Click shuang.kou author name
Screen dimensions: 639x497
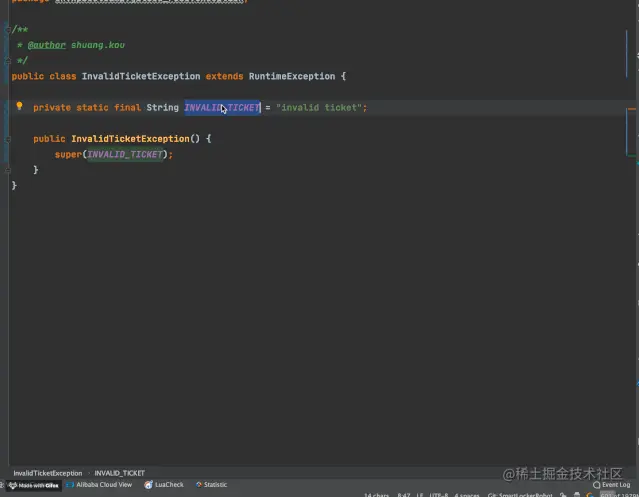98,45
